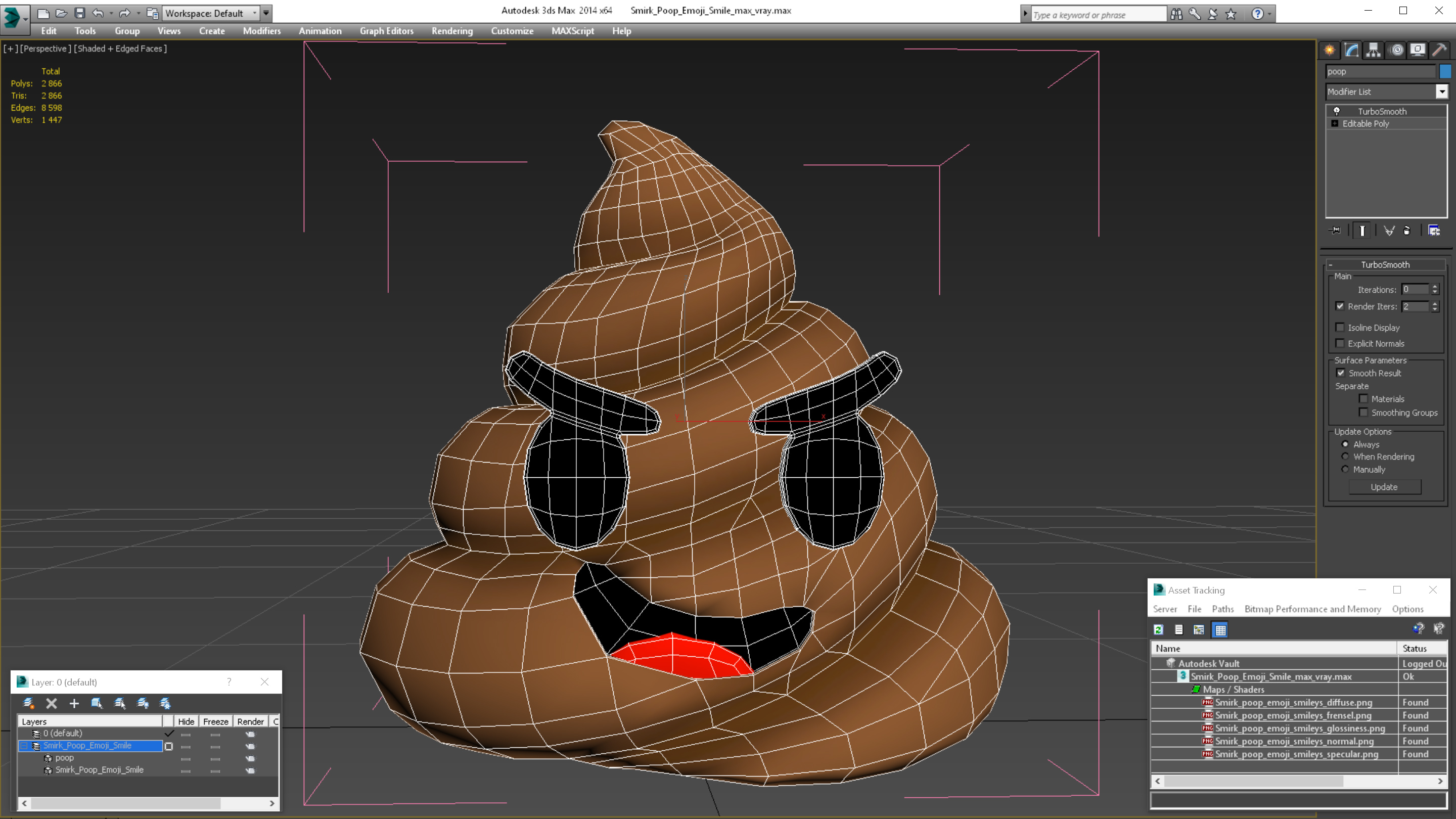Image resolution: width=1456 pixels, height=819 pixels.
Task: Click the Status column header in Asset Tracking
Action: pyautogui.click(x=1422, y=648)
